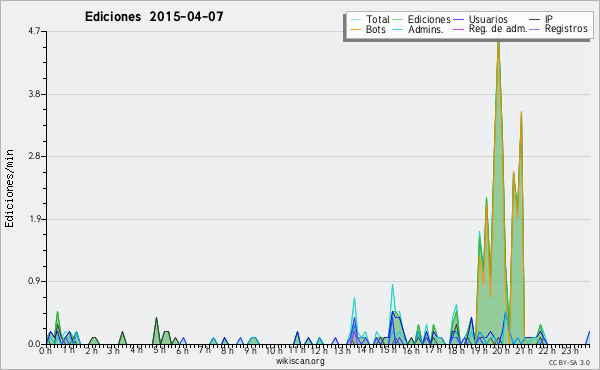Select the "Ediciones" legend entry
The width and height of the screenshot is (600, 370).
422,19
